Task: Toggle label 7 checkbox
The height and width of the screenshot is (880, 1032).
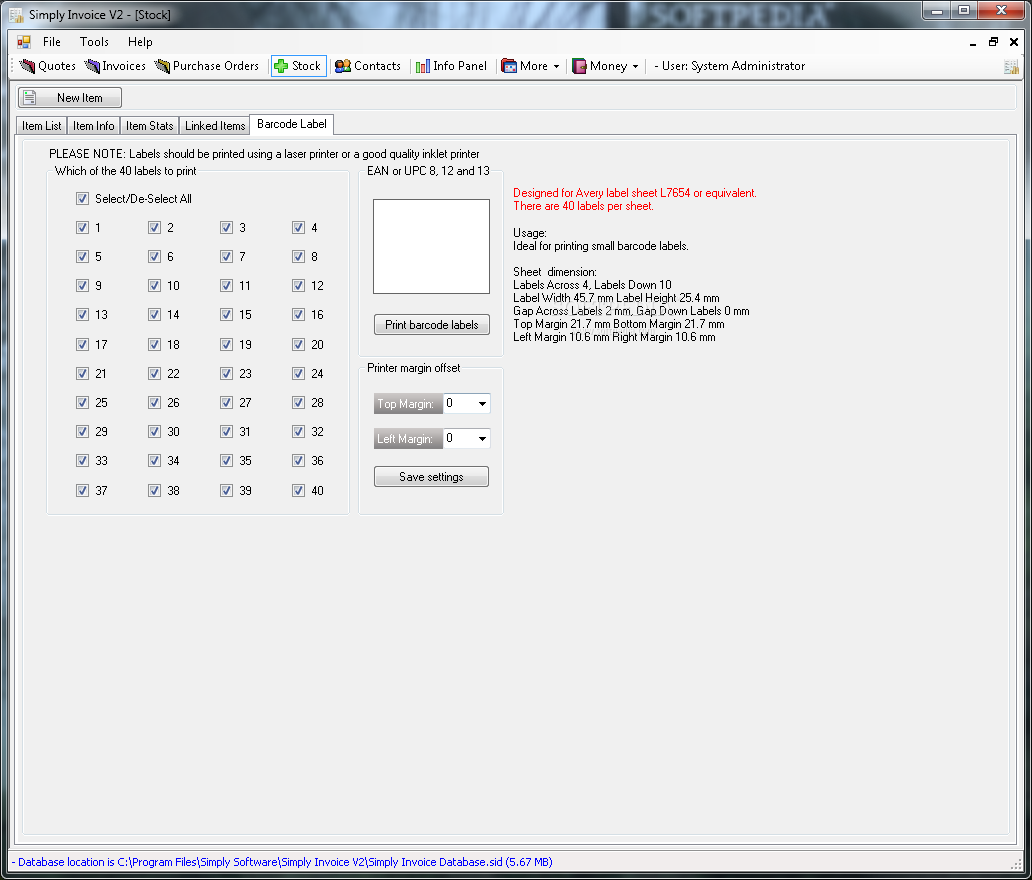Action: pos(226,256)
